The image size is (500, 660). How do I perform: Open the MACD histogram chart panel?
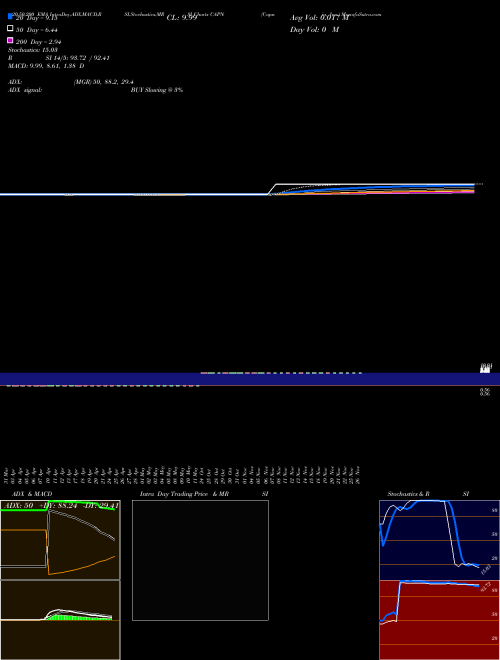click(x=60, y=620)
